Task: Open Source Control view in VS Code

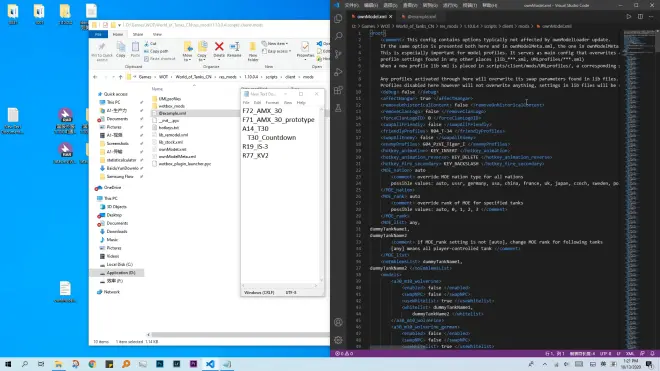Action: point(338,54)
